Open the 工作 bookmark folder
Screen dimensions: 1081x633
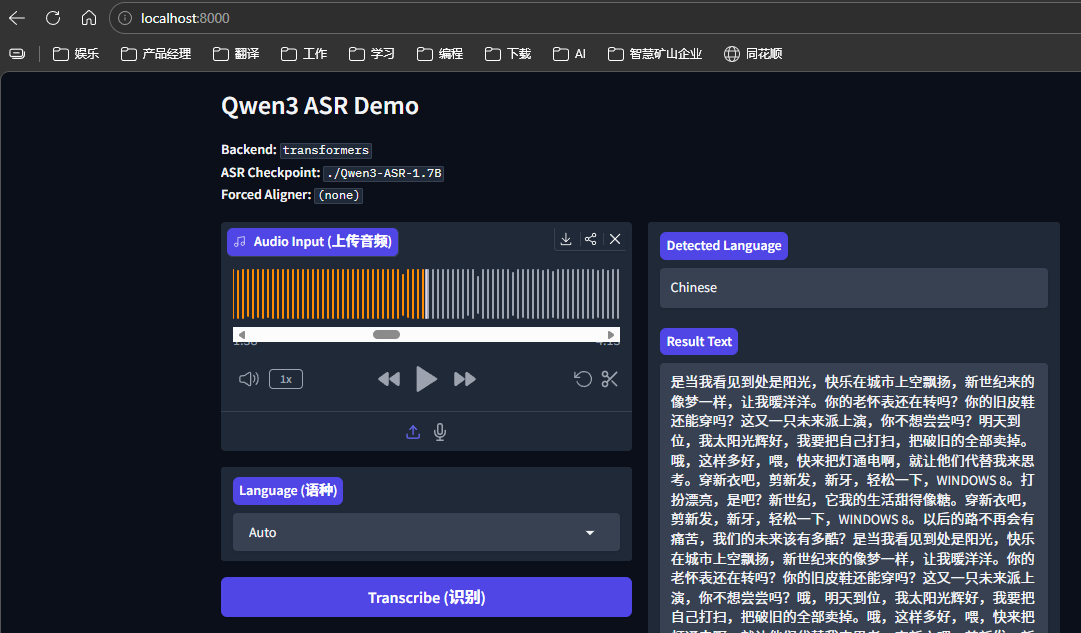pos(304,54)
